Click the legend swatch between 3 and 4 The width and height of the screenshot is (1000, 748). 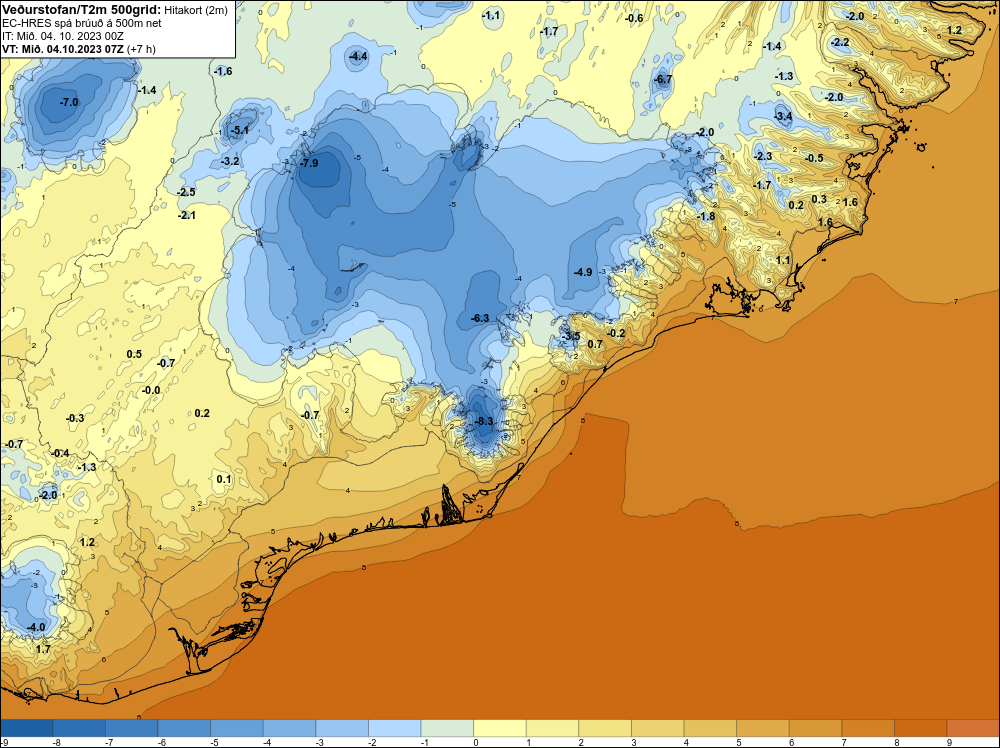(658, 729)
